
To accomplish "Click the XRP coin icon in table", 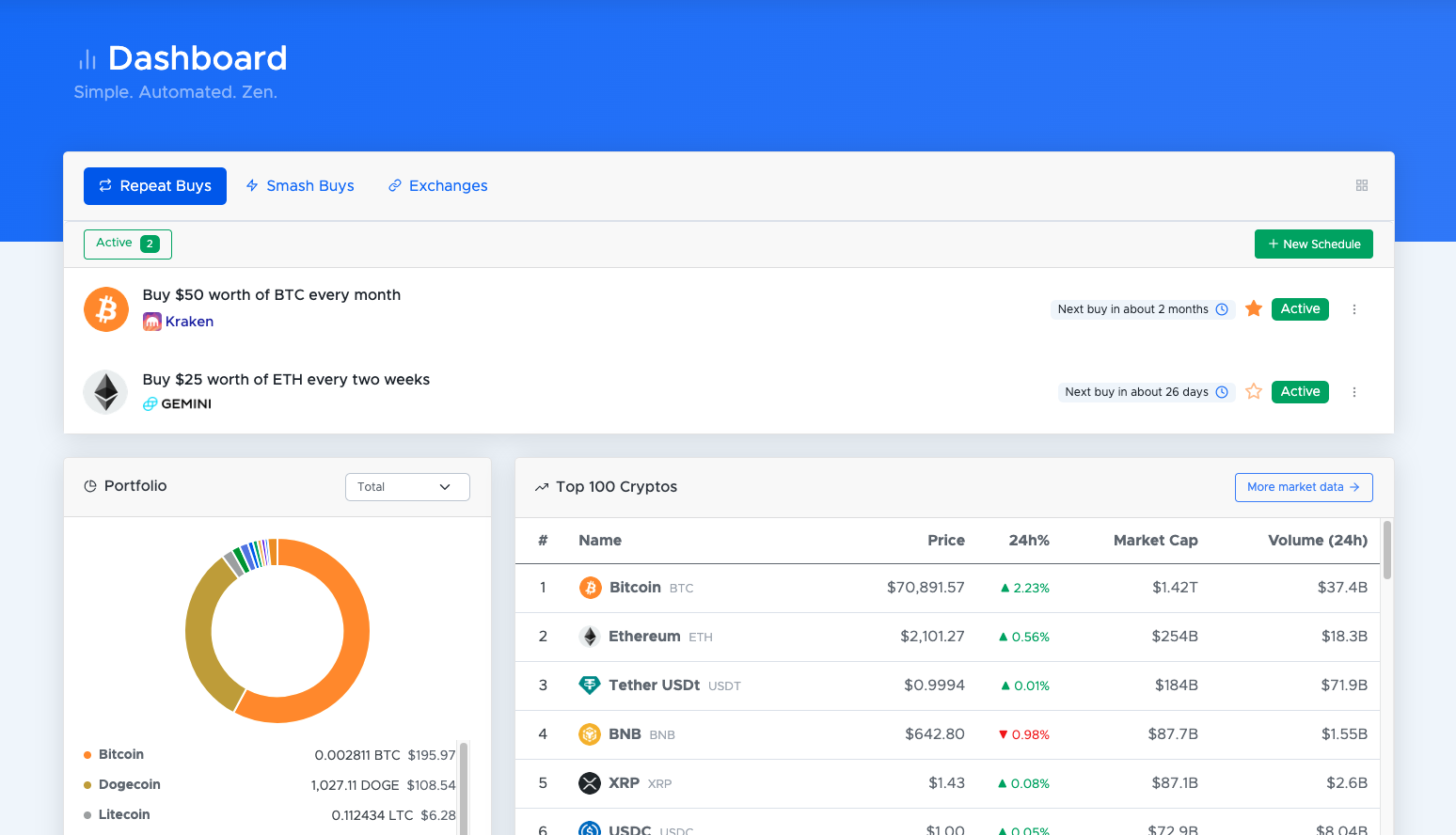I will click(590, 783).
